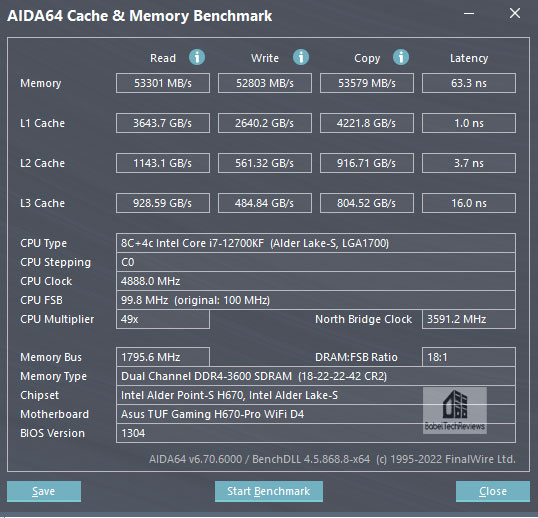Select the Memory Latency 63.3 ns field

469,83
